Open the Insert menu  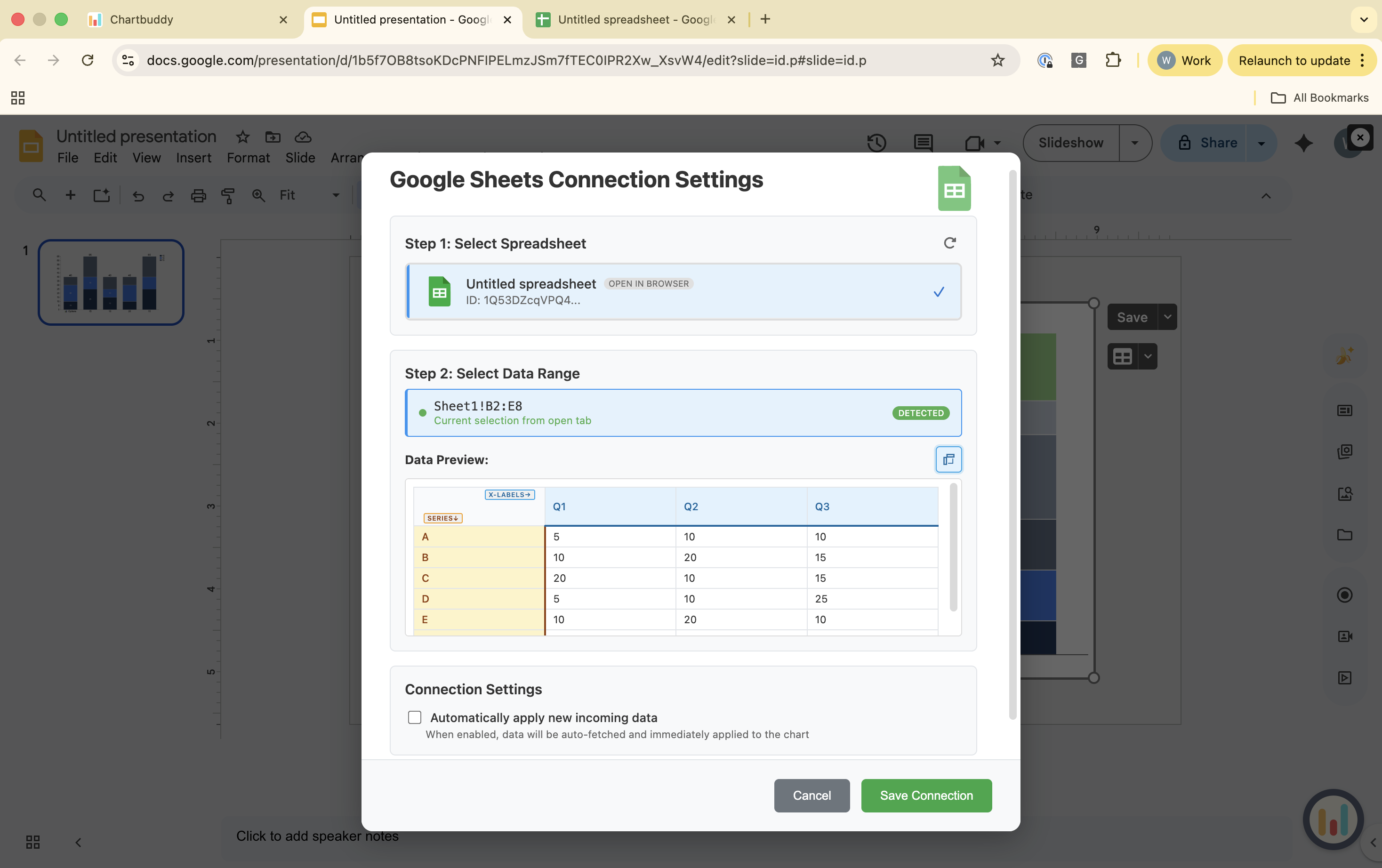193,158
